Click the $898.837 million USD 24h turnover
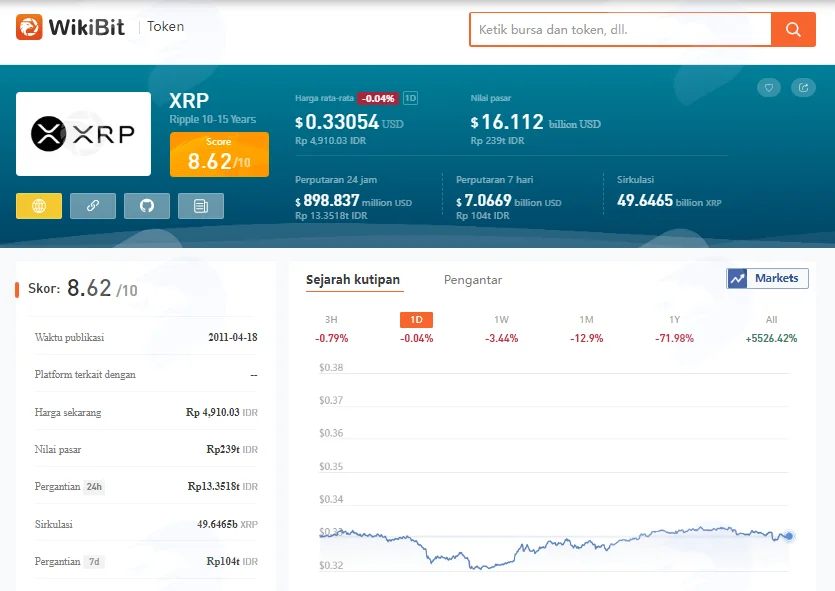Screen dimensions: 835x591 354,201
